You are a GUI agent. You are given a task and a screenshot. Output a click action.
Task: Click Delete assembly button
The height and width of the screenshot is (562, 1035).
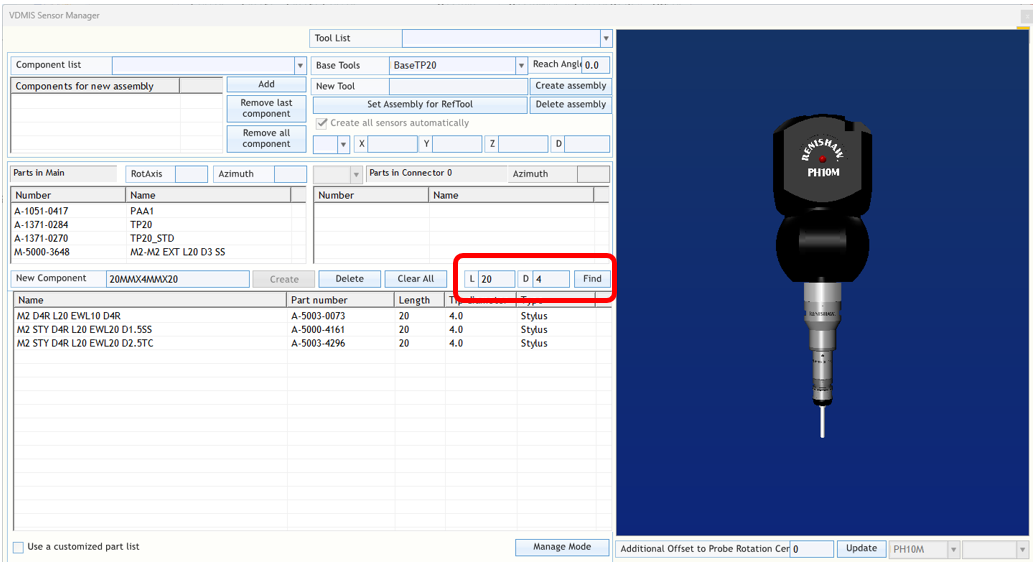tap(570, 104)
